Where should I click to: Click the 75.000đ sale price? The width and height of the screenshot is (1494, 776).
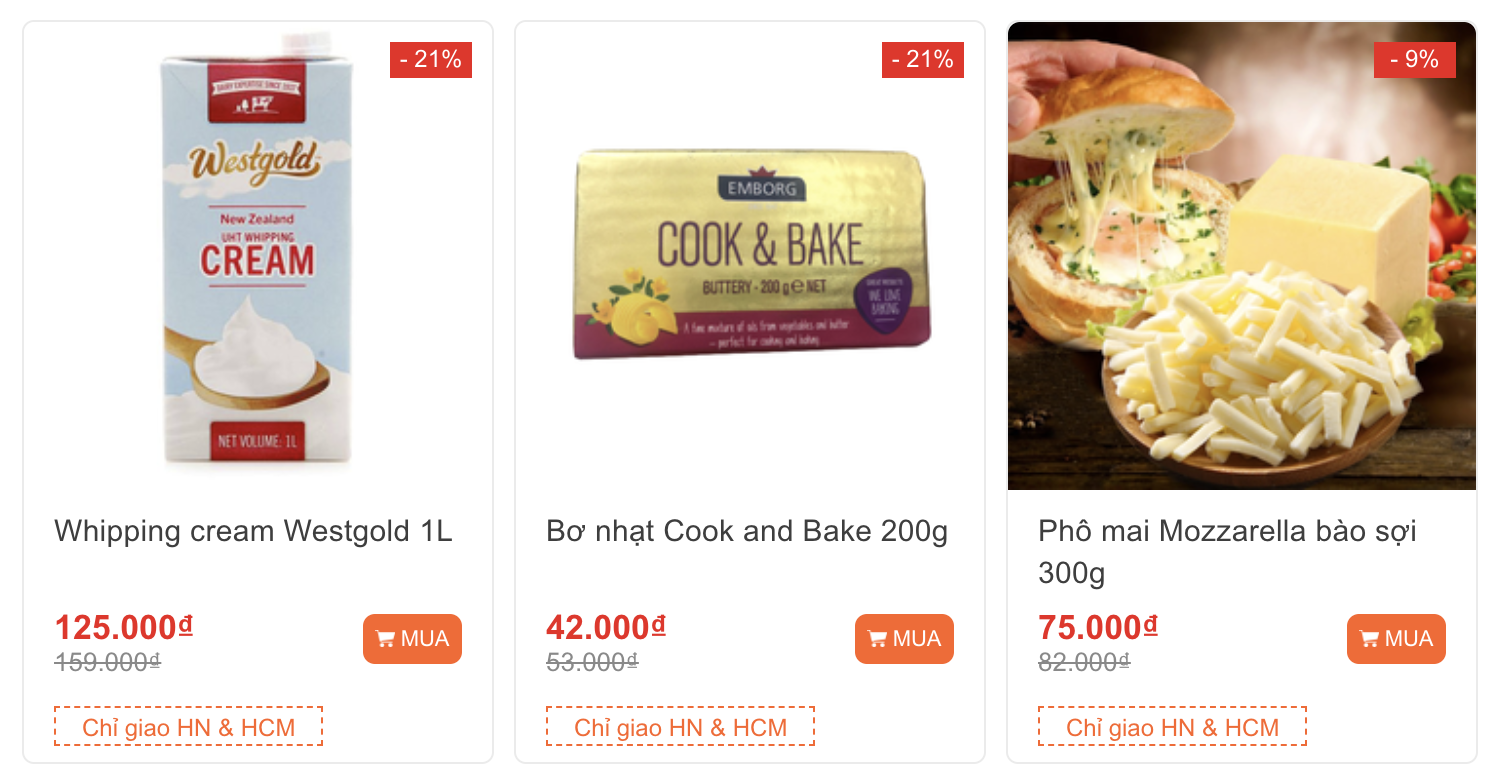click(1097, 628)
